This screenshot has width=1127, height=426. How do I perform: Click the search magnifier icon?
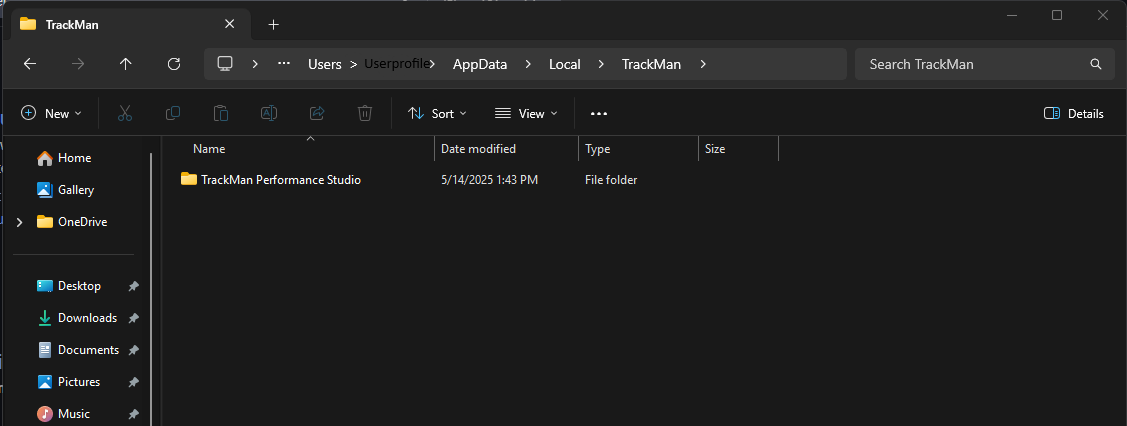tap(1096, 64)
